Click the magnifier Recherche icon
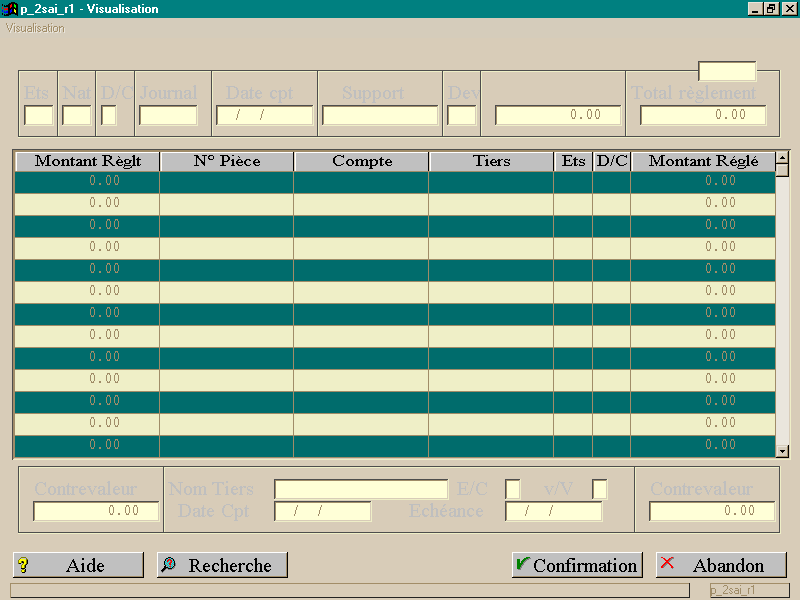Image resolution: width=800 pixels, height=600 pixels. tap(168, 564)
